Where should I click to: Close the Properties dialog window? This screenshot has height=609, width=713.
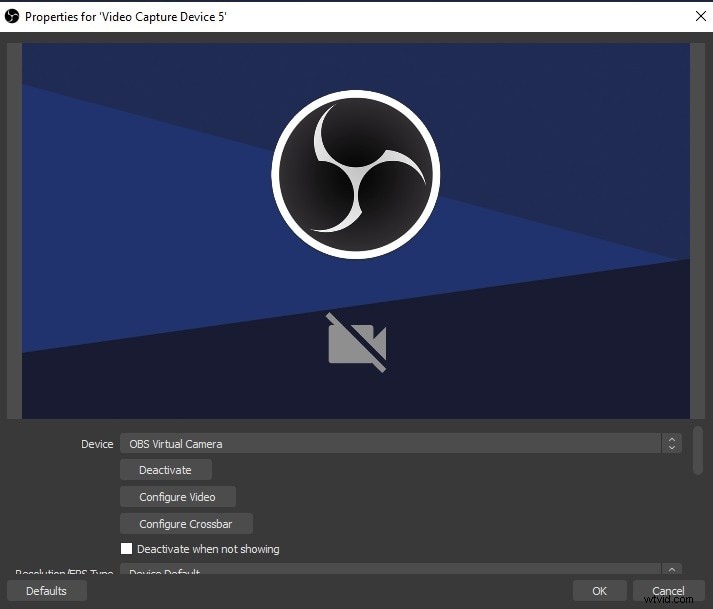click(x=701, y=16)
